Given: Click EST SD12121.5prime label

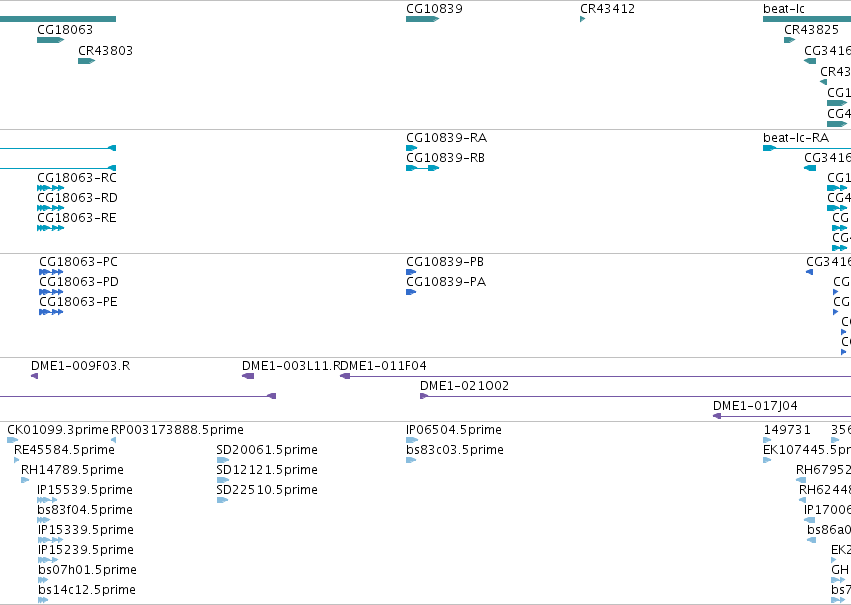Looking at the screenshot, I should click(267, 470).
